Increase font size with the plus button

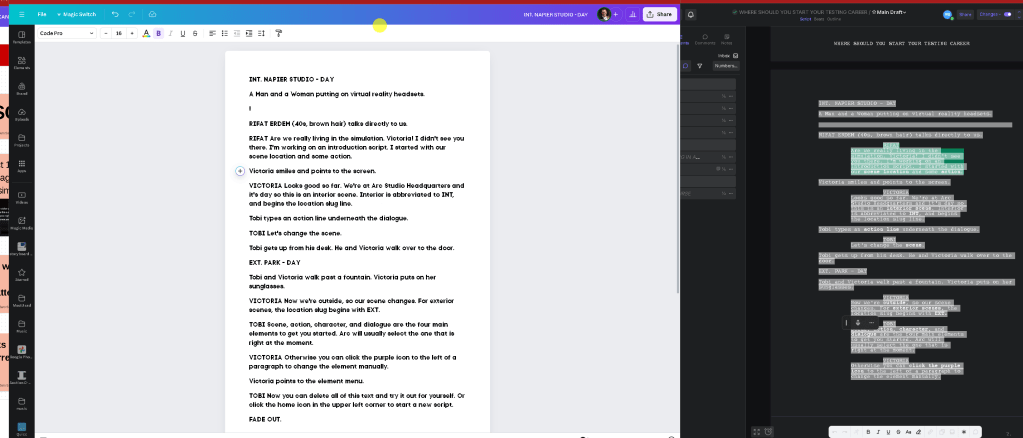pos(132,33)
